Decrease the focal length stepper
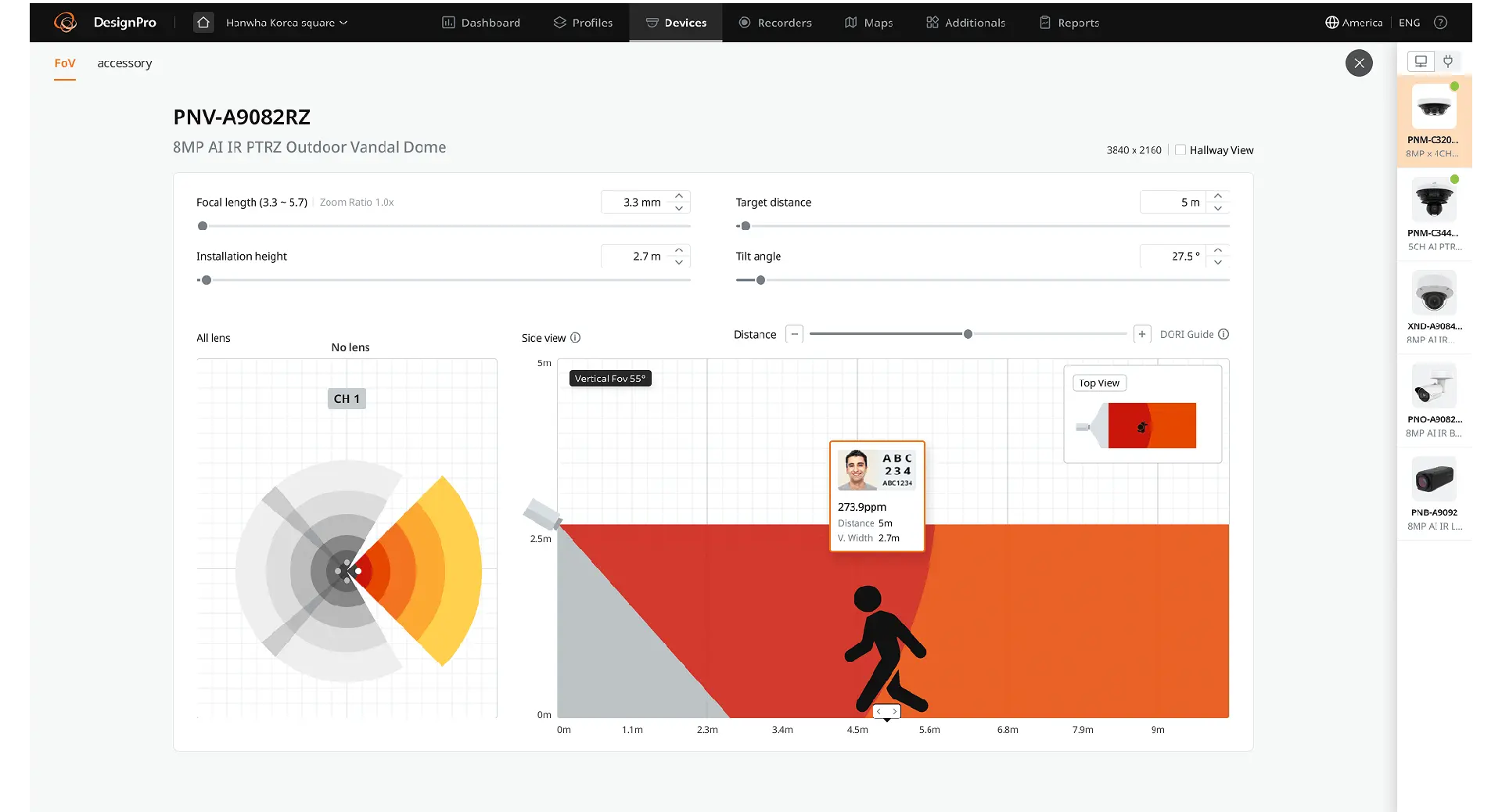This screenshot has width=1502, height=812. coord(679,208)
